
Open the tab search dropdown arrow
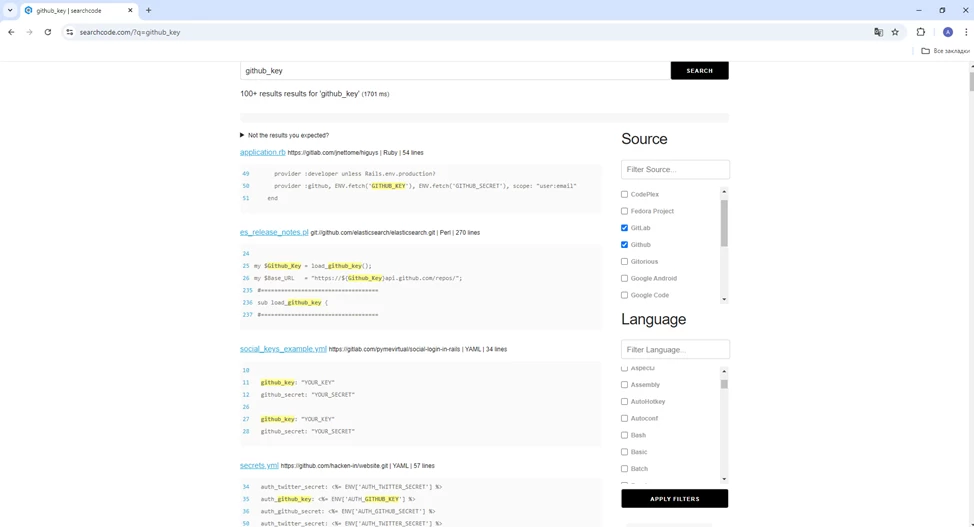point(10,10)
